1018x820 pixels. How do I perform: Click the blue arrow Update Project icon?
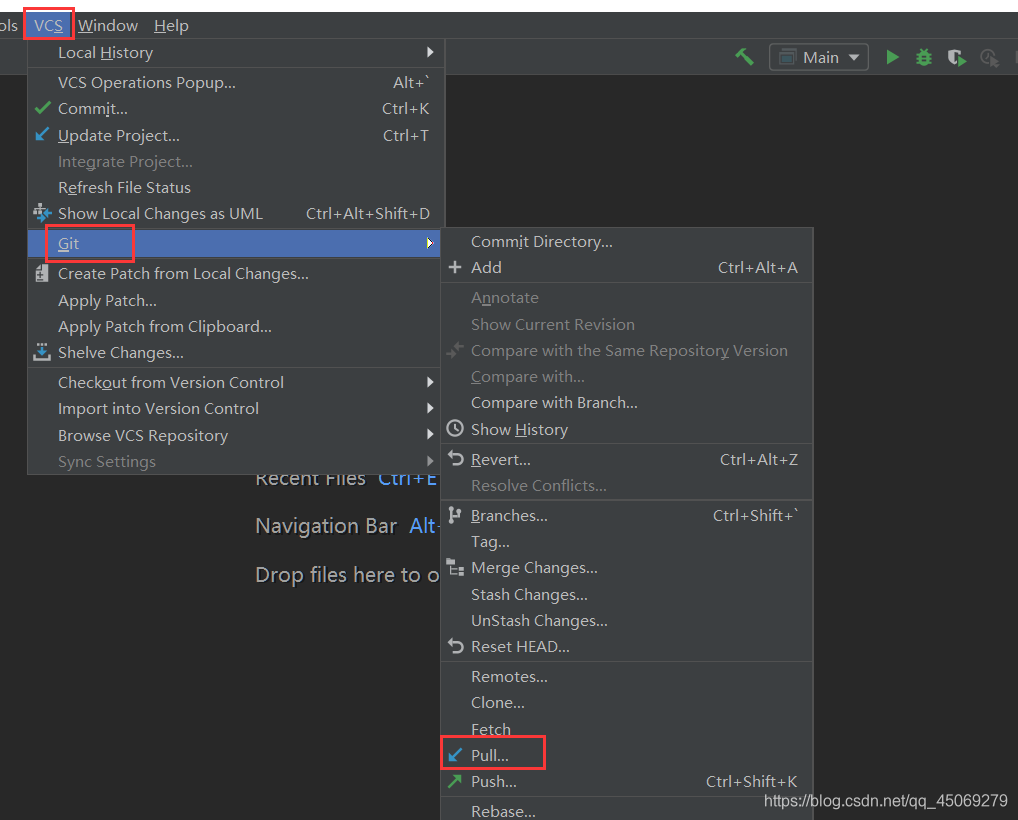point(42,134)
